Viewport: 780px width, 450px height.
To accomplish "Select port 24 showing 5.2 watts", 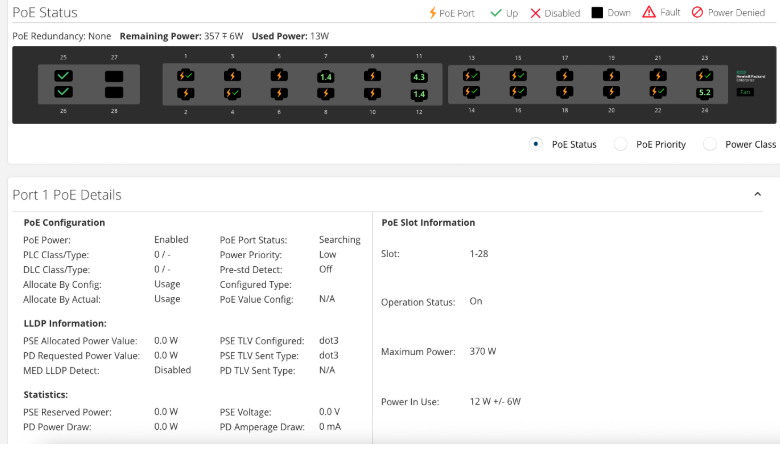I will [x=705, y=92].
